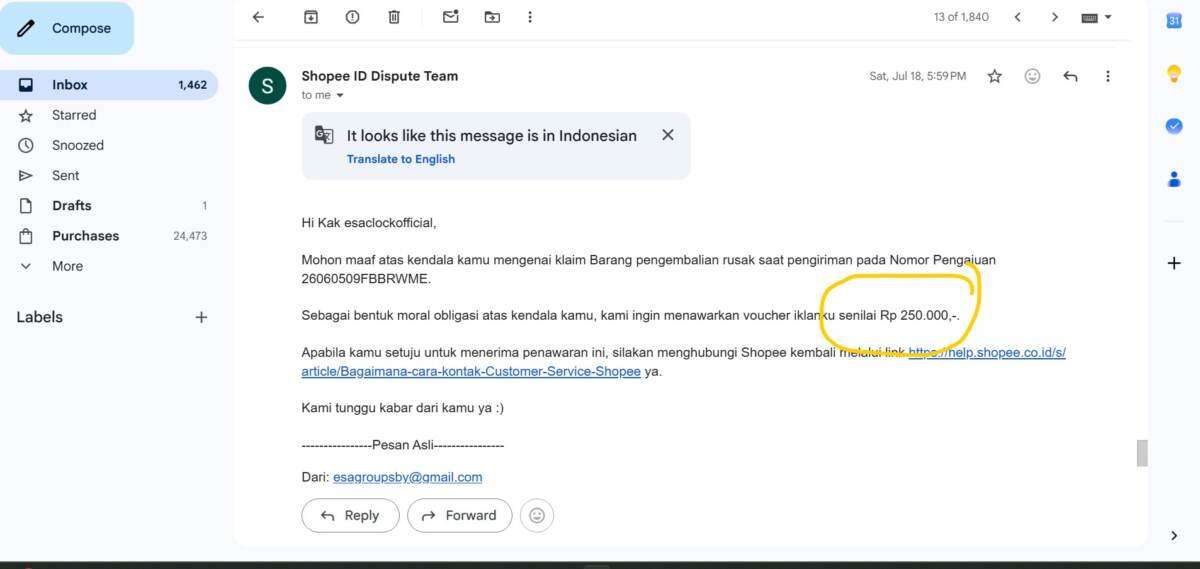Add an emoji reaction to the message header
The width and height of the screenshot is (1200, 569).
point(1032,76)
